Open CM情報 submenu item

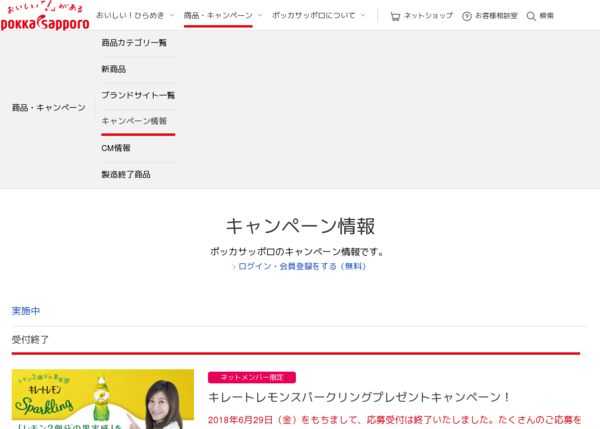pyautogui.click(x=116, y=148)
